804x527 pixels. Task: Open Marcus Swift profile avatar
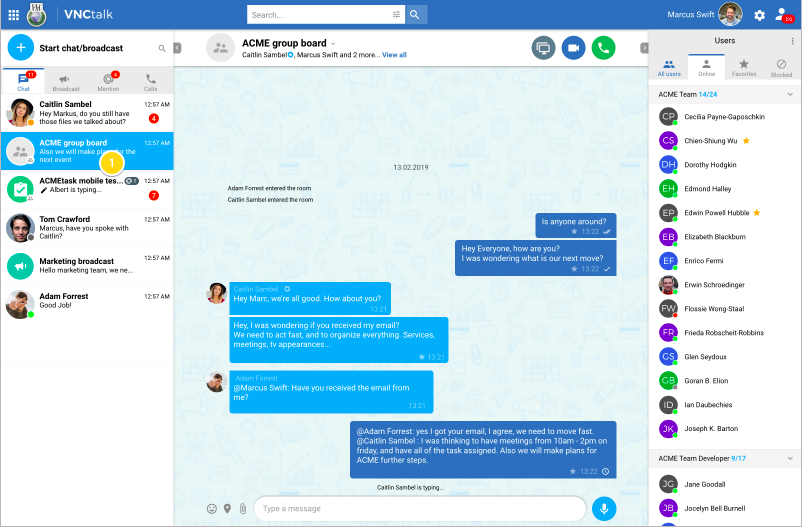click(730, 14)
